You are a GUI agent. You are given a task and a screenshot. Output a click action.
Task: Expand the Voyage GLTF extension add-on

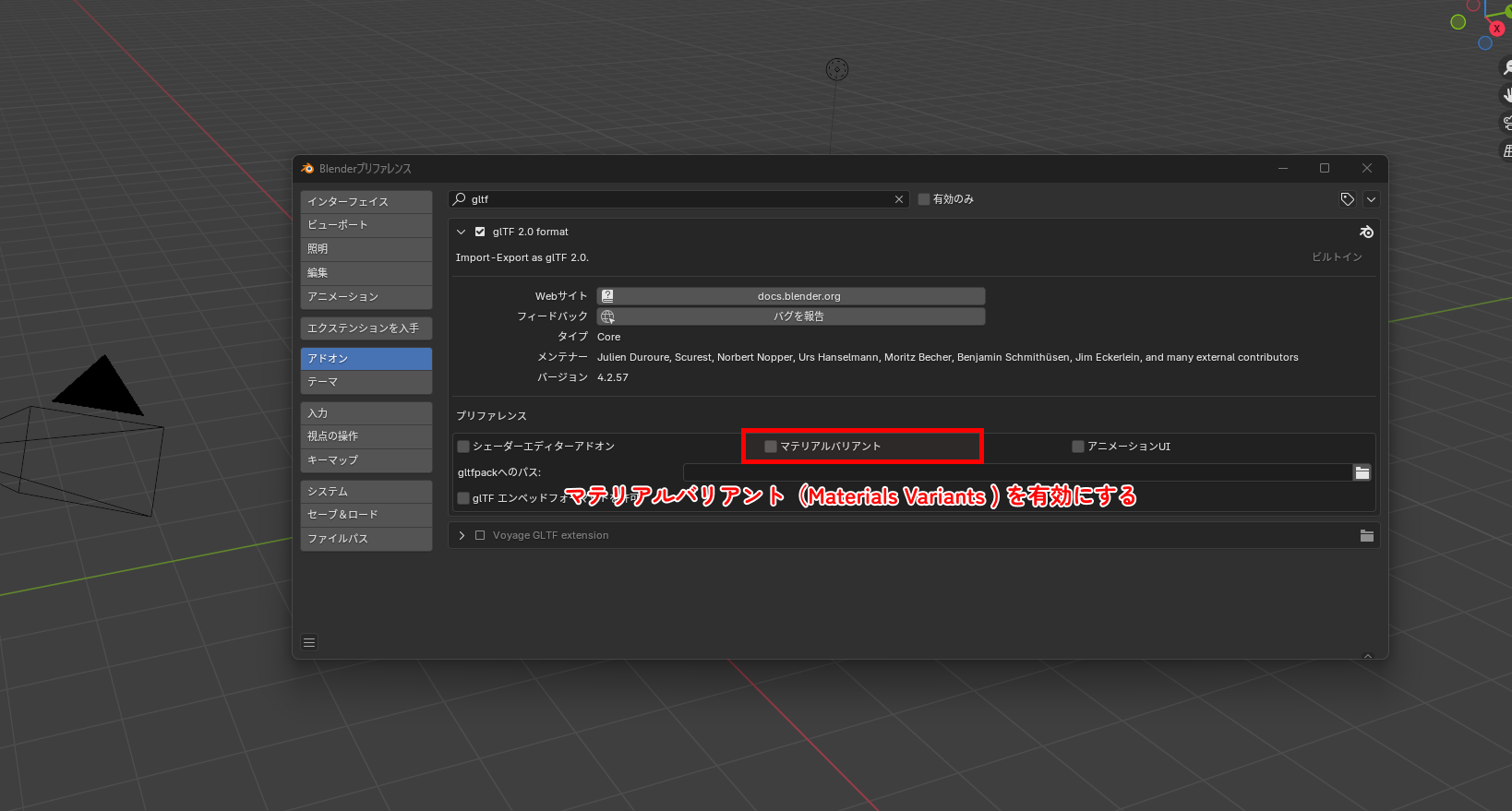coord(462,536)
